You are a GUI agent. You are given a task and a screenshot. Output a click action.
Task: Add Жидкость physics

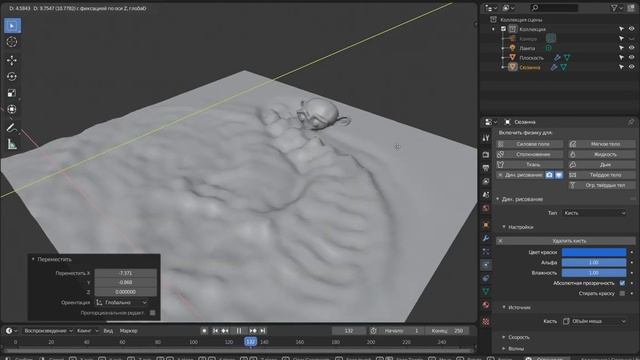pyautogui.click(x=602, y=154)
